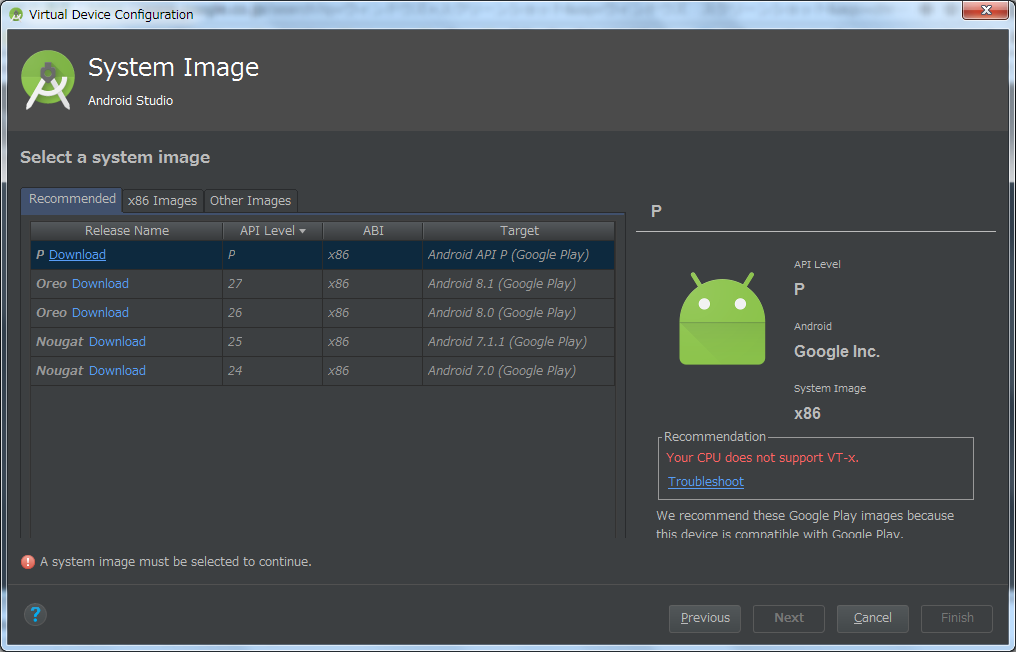Click the Android Studio logo in header
Screen dimensions: 1016x652
pyautogui.click(x=48, y=80)
